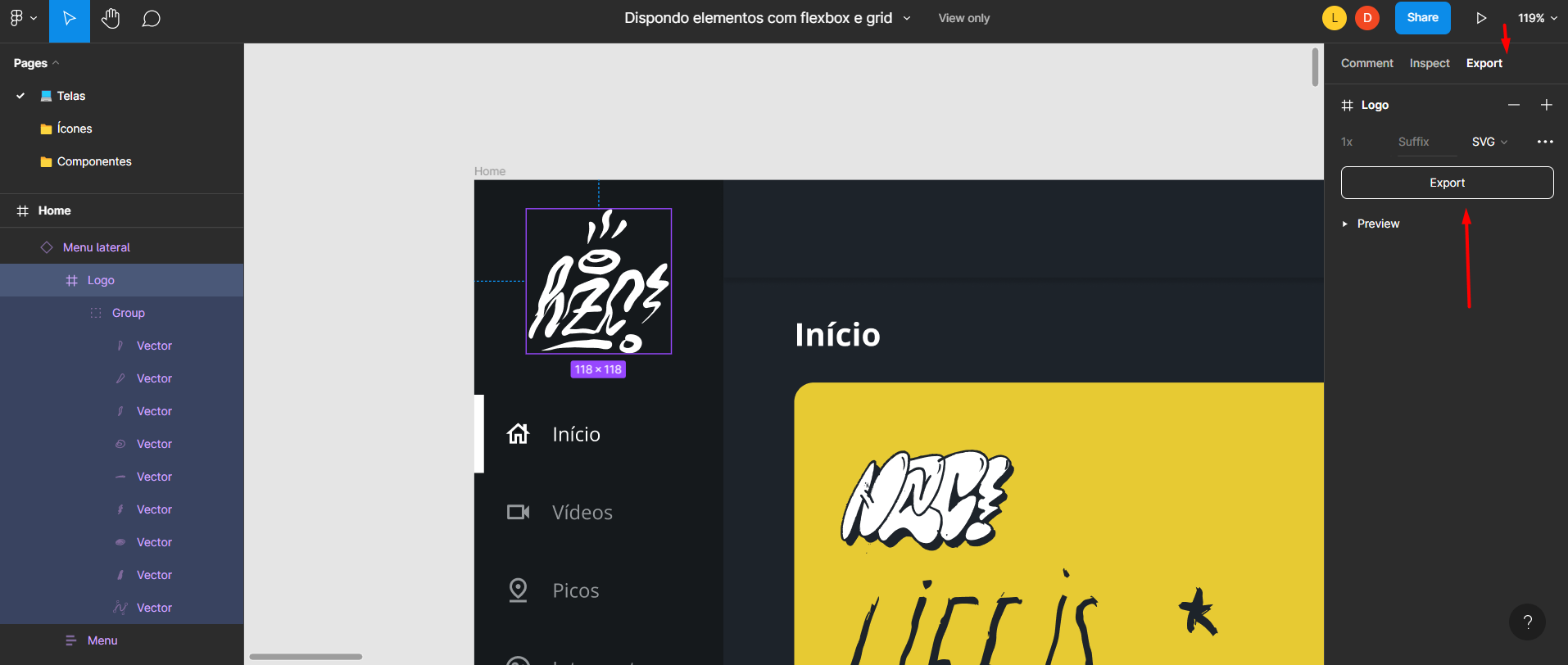
Task: Click the Share button
Action: [x=1422, y=18]
